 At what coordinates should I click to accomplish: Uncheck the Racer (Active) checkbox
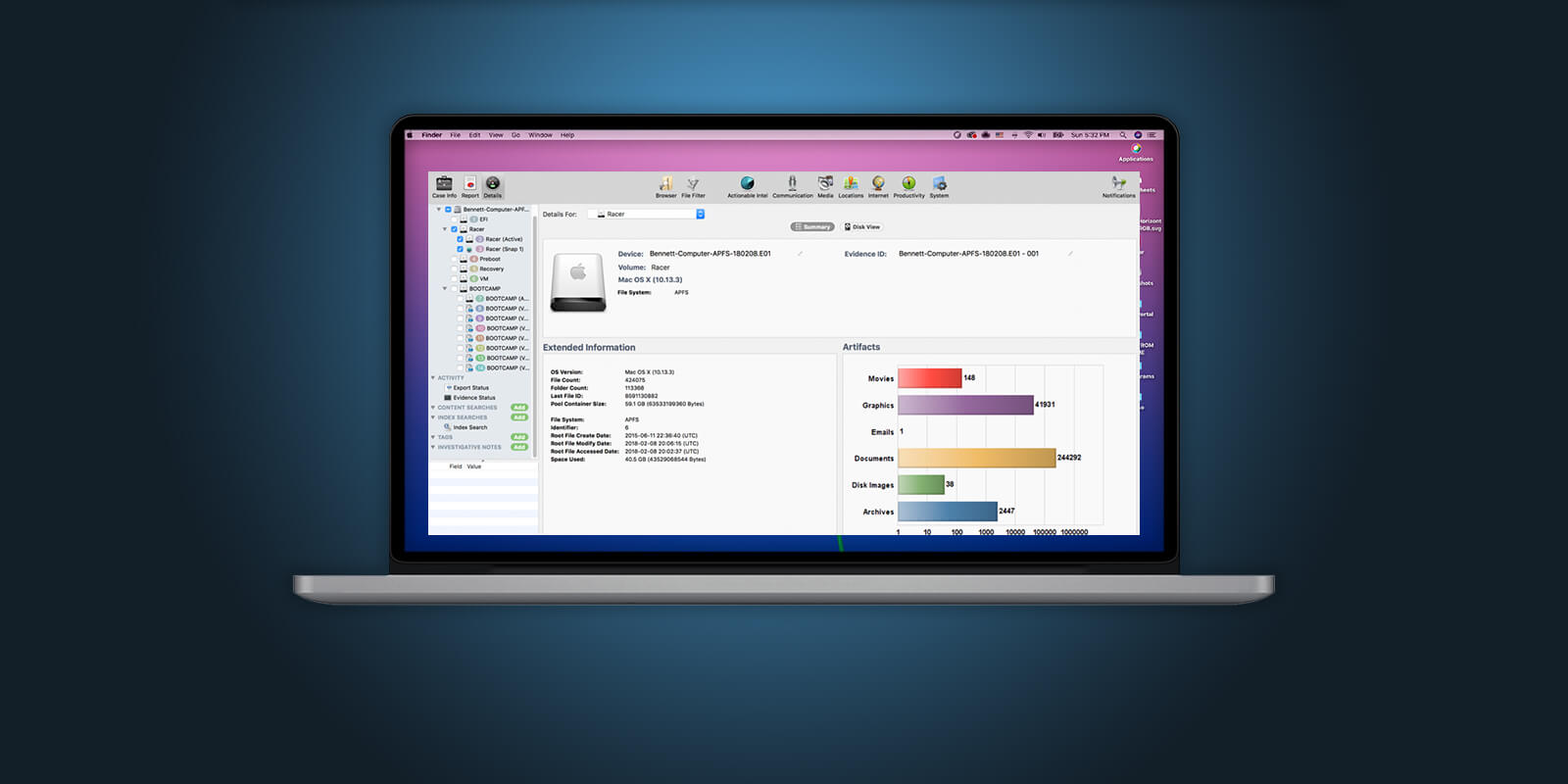(460, 239)
